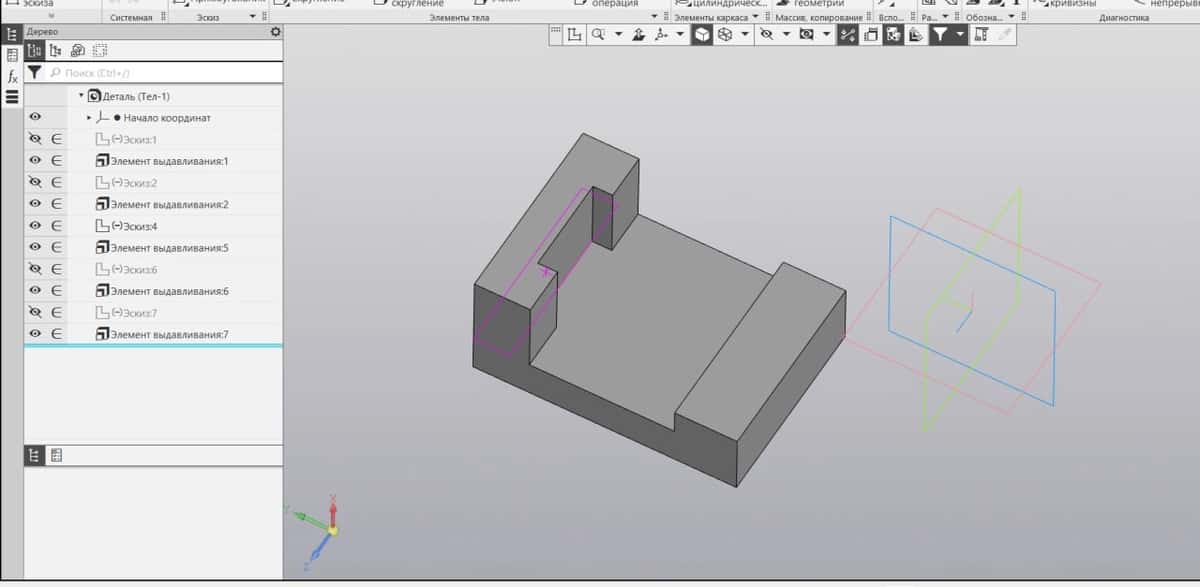The image size is (1200, 587).
Task: Open the properties table sidebar icon
Action: [11, 55]
